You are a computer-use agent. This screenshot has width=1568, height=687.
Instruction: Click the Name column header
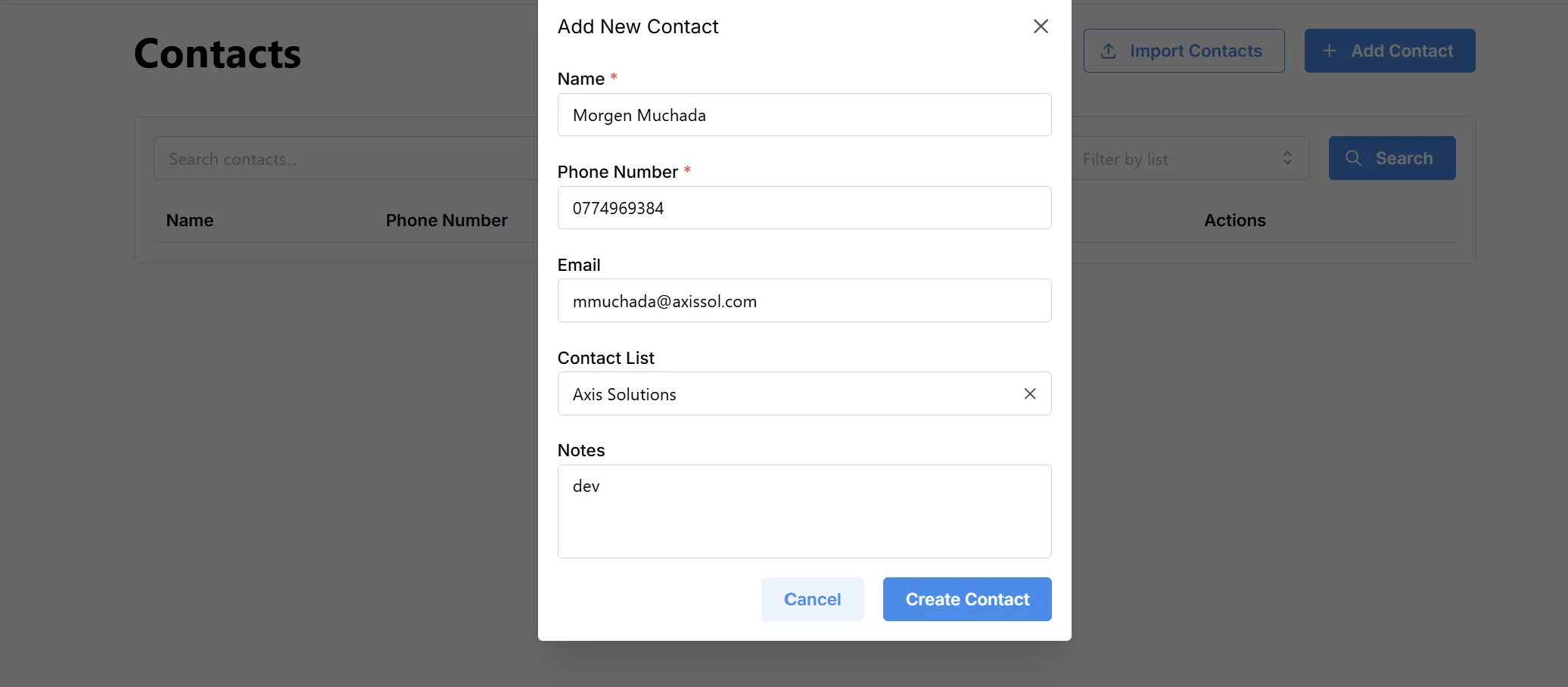coord(189,220)
